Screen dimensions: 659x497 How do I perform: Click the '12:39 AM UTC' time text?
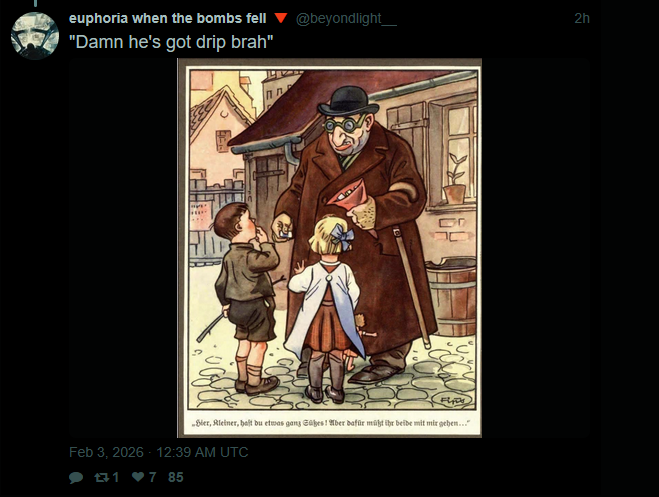(x=202, y=452)
